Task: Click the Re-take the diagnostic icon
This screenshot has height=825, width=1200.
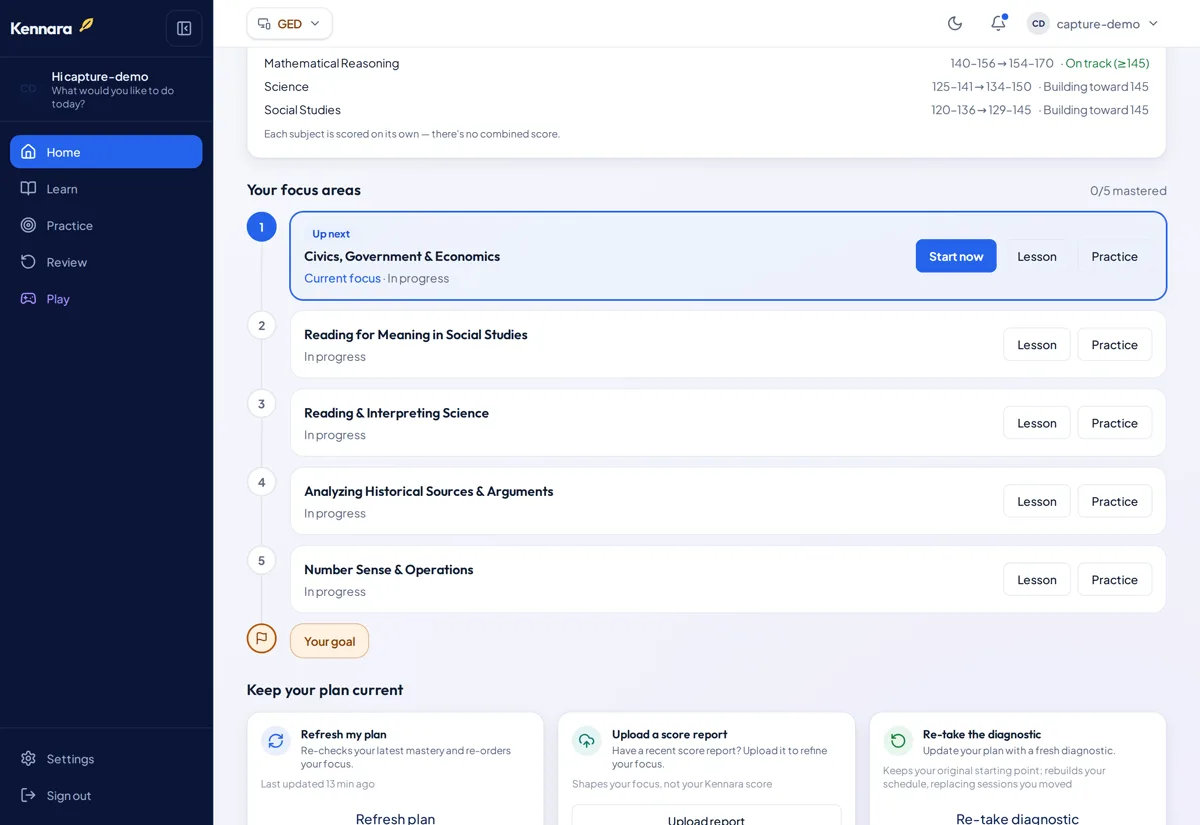Action: click(x=898, y=741)
